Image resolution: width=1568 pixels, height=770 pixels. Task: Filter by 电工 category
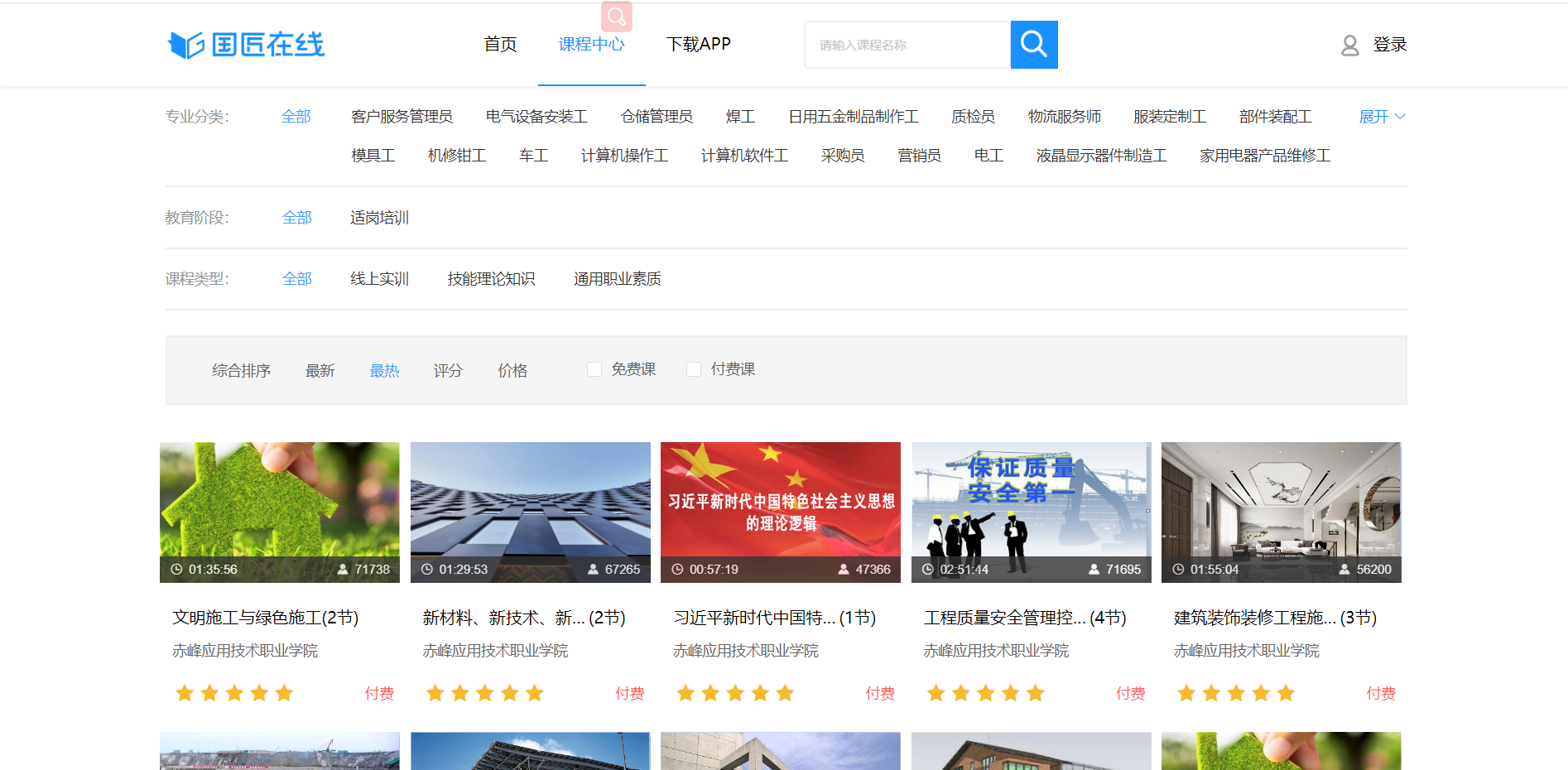[x=988, y=156]
